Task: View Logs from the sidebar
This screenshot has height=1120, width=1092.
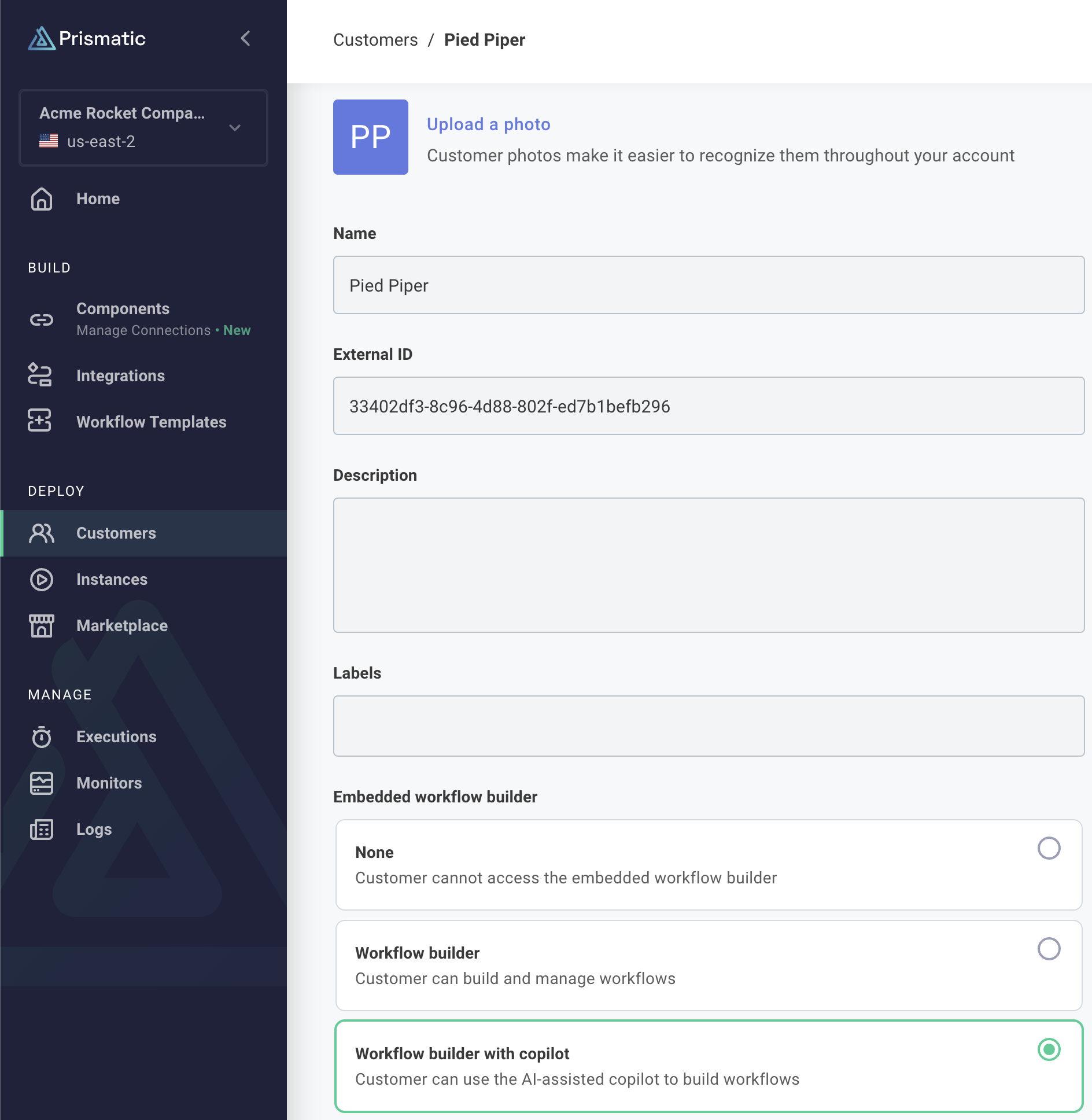Action: coord(94,830)
